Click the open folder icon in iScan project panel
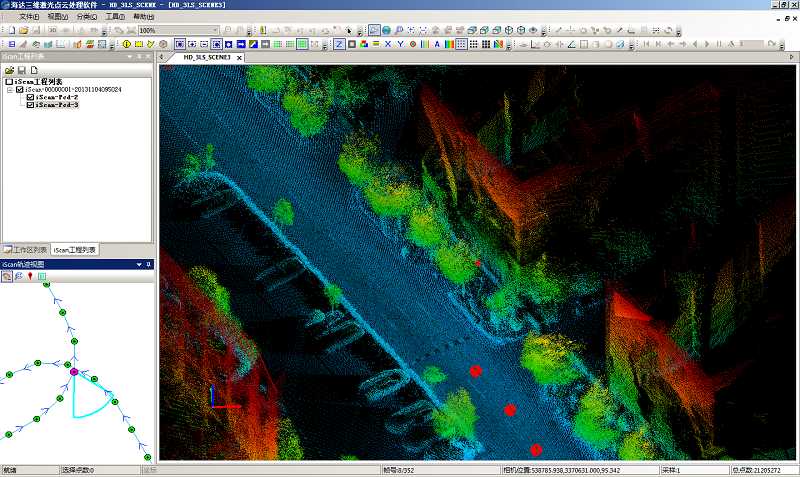This screenshot has height=477, width=800. [x=9, y=70]
